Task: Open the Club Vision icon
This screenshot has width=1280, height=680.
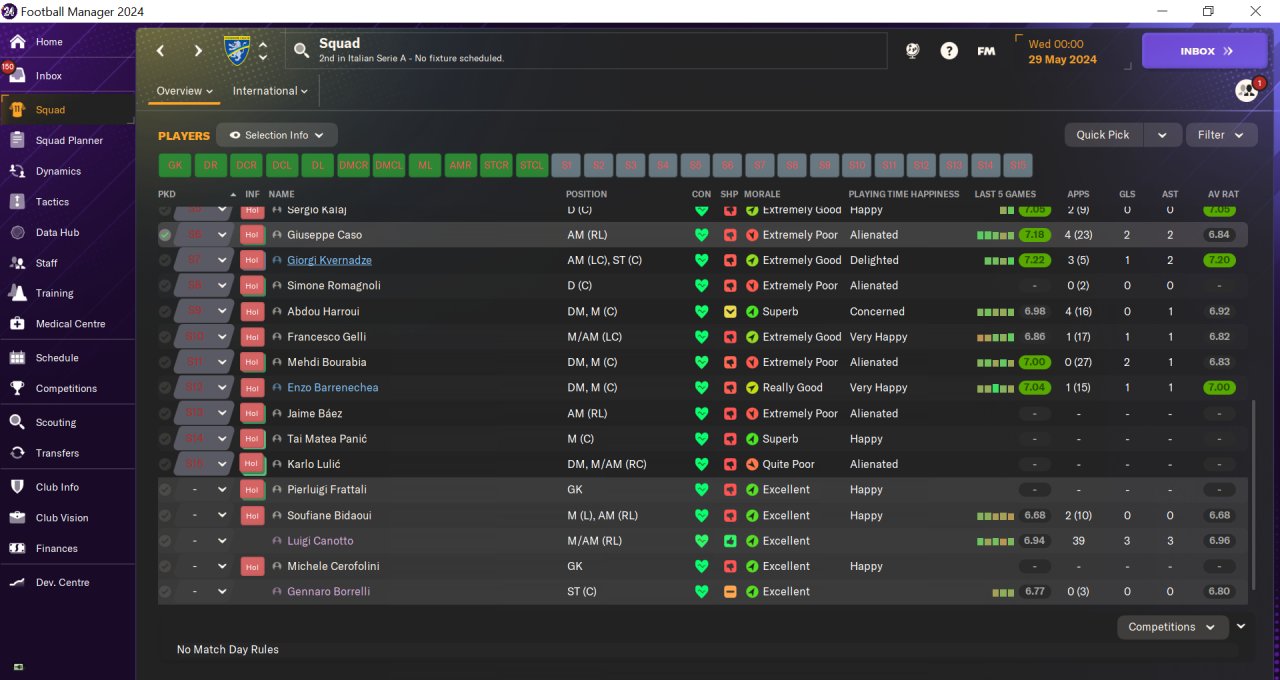Action: click(17, 518)
